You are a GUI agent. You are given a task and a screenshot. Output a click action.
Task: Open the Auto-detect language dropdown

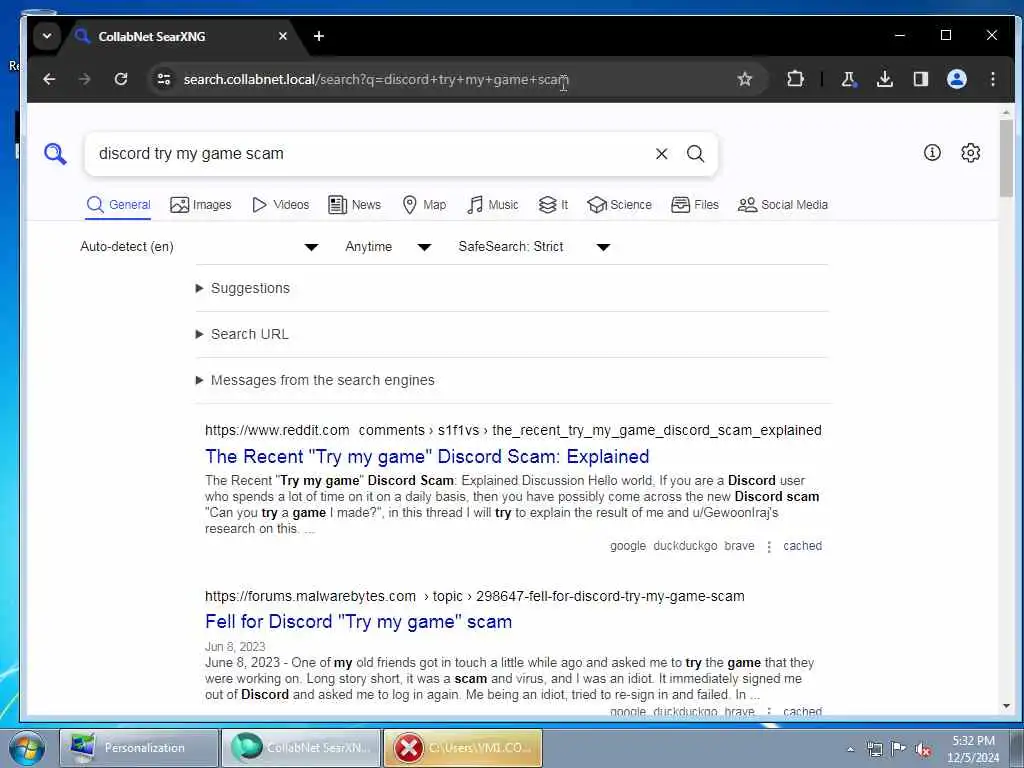tap(199, 246)
